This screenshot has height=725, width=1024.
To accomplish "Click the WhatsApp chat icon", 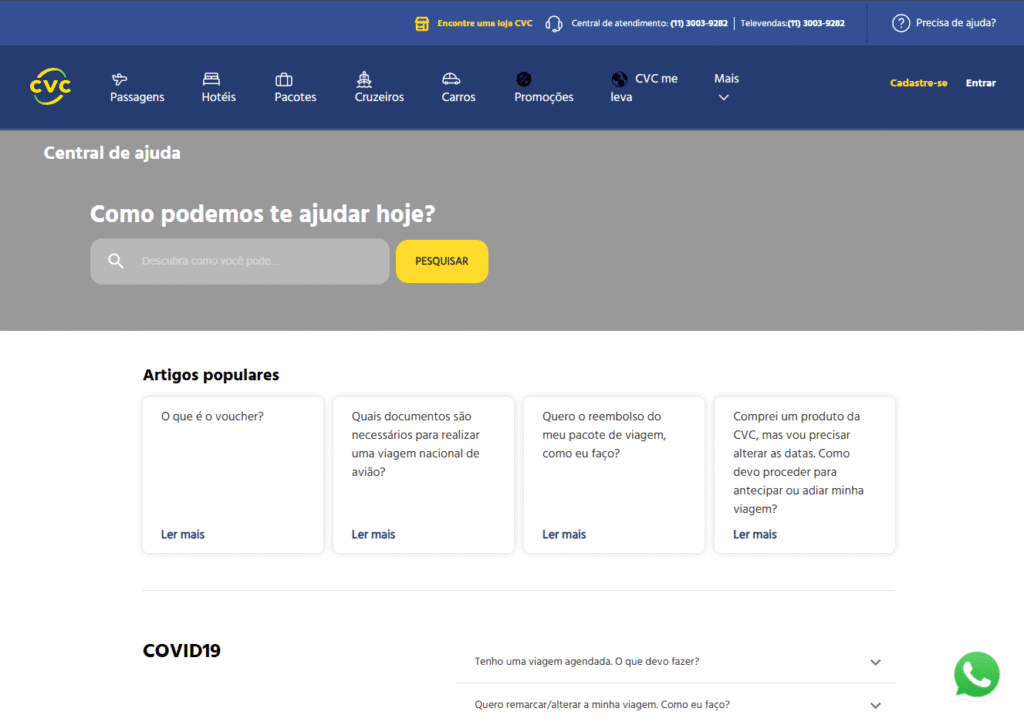I will click(x=976, y=675).
